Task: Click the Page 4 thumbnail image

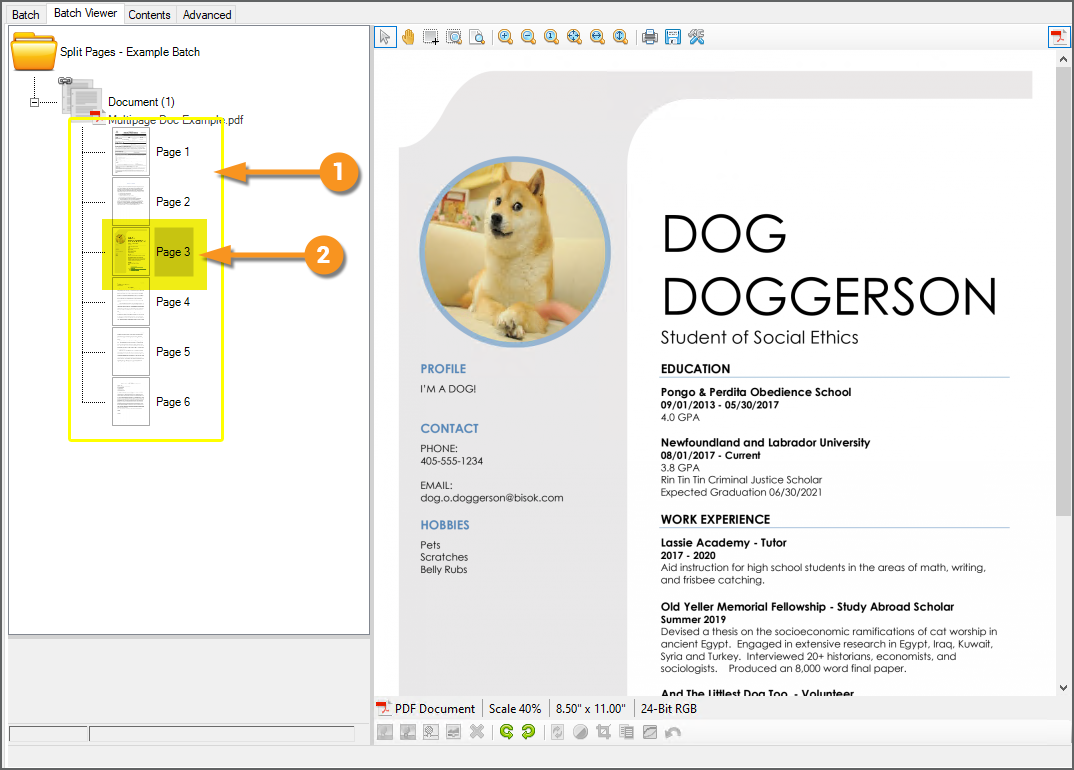Action: (131, 301)
